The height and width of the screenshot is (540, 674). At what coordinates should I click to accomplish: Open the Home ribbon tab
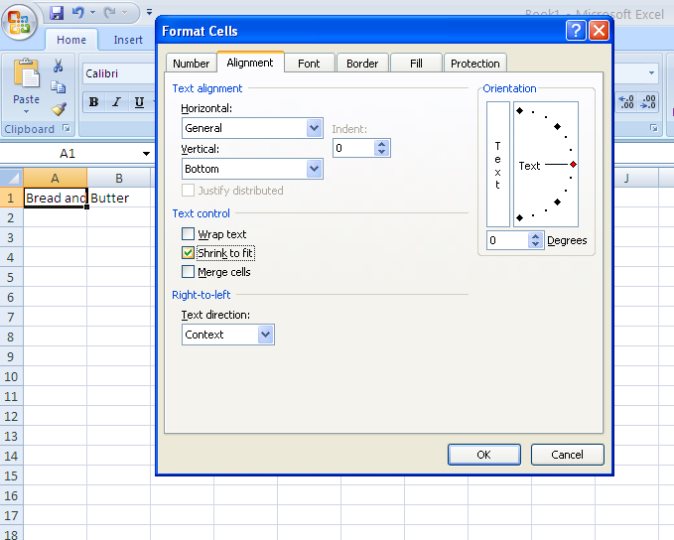[71, 40]
